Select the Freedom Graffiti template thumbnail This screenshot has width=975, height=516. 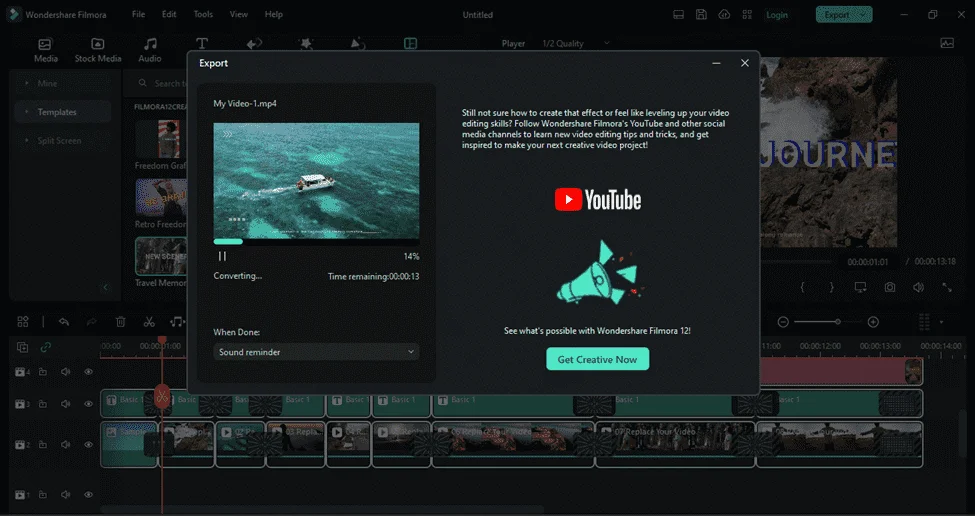(x=161, y=139)
